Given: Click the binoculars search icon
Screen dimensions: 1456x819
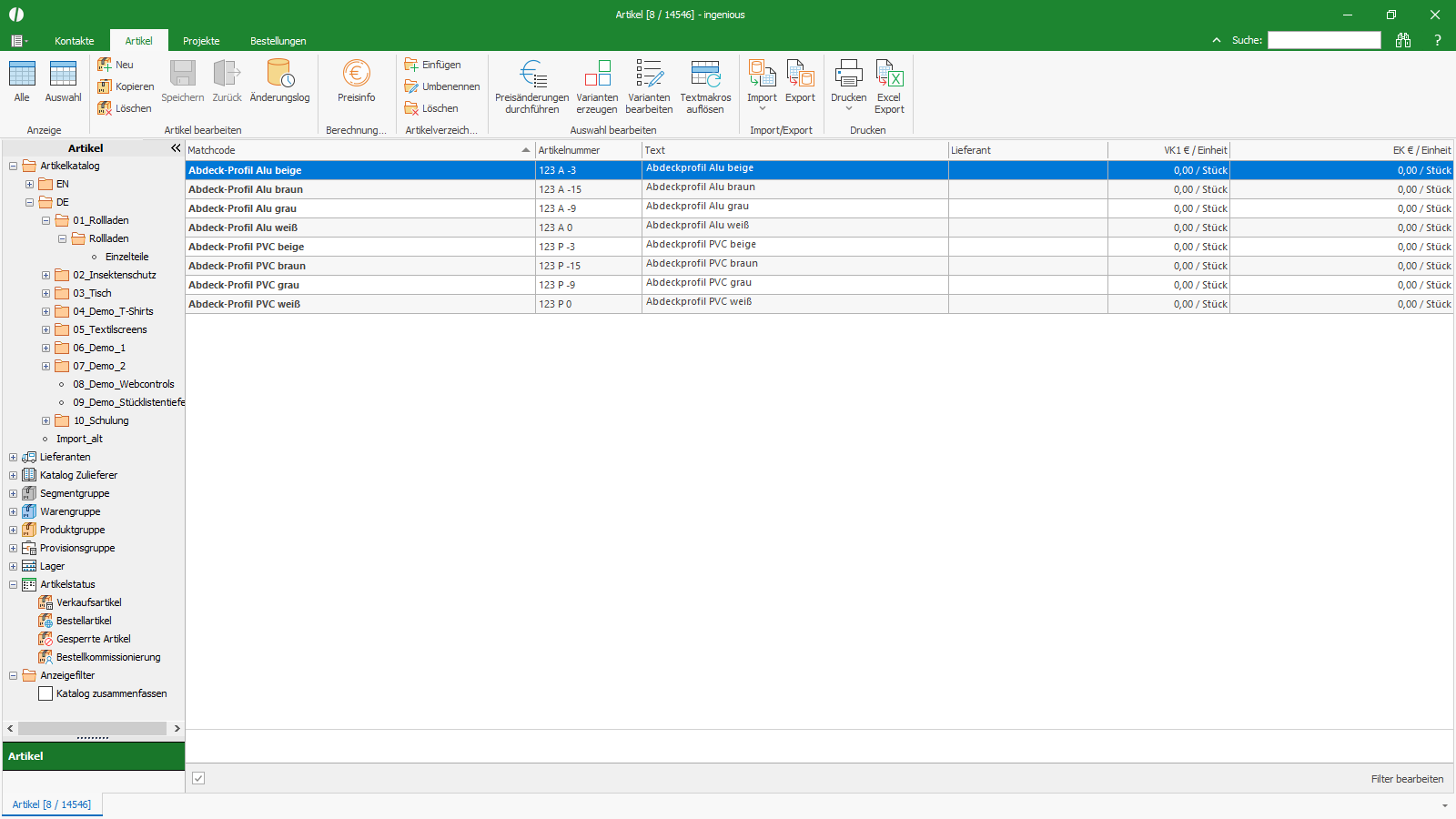Looking at the screenshot, I should (x=1403, y=40).
